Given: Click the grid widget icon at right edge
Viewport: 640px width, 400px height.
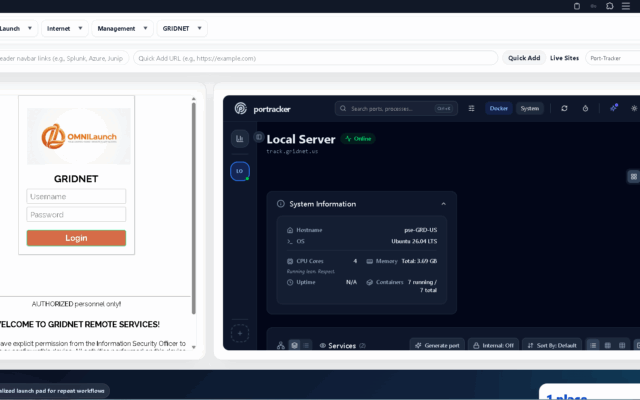Looking at the screenshot, I should coord(633,176).
